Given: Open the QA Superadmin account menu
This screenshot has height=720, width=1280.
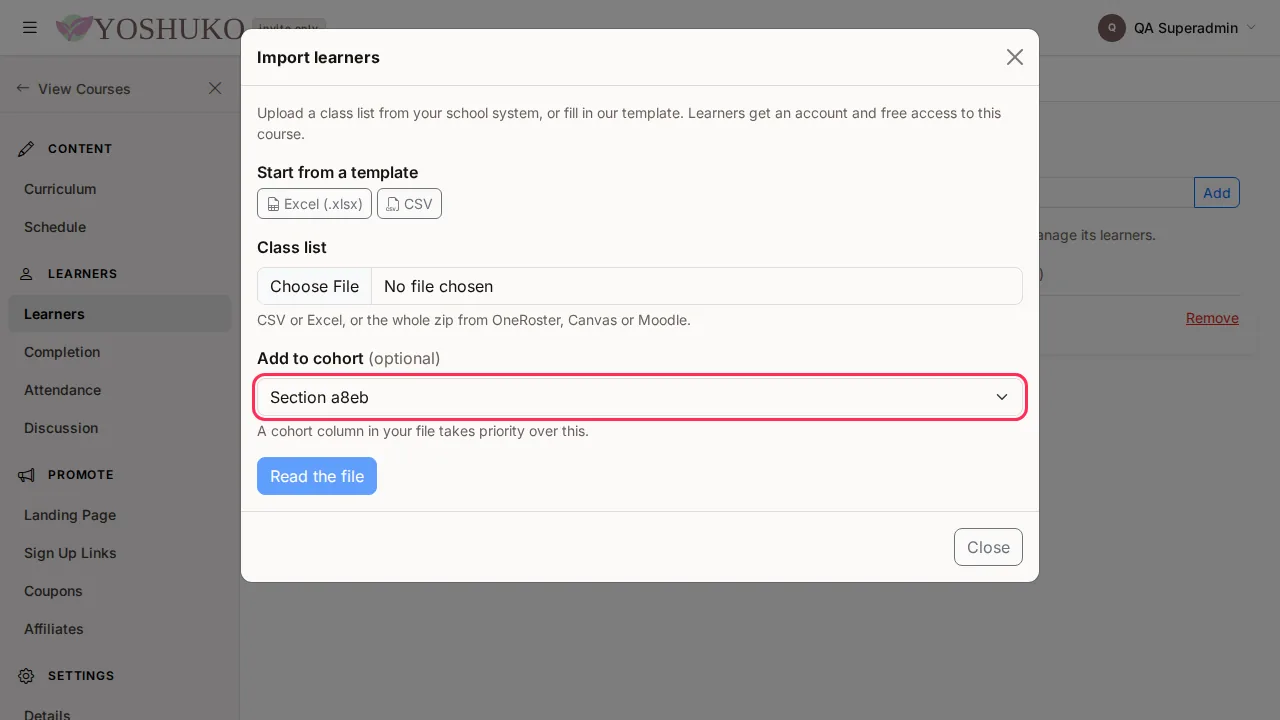Looking at the screenshot, I should (x=1177, y=28).
